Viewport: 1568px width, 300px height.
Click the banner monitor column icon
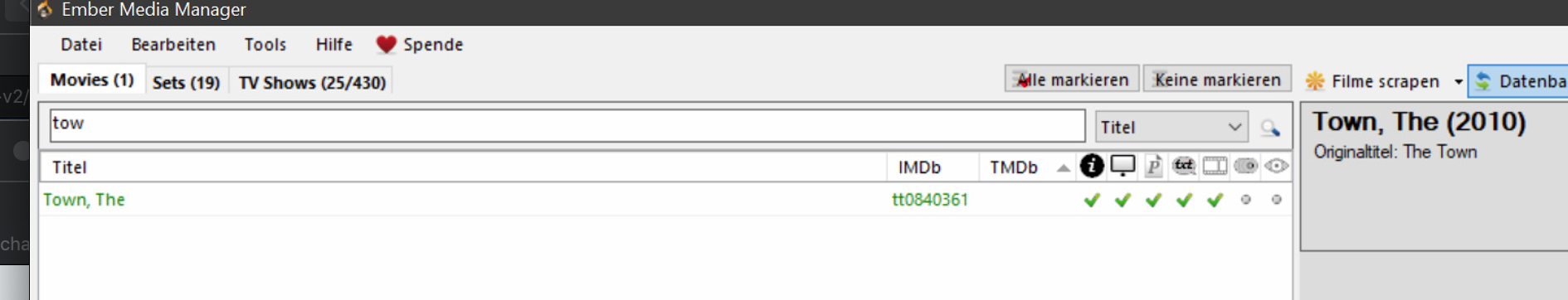point(1122,166)
